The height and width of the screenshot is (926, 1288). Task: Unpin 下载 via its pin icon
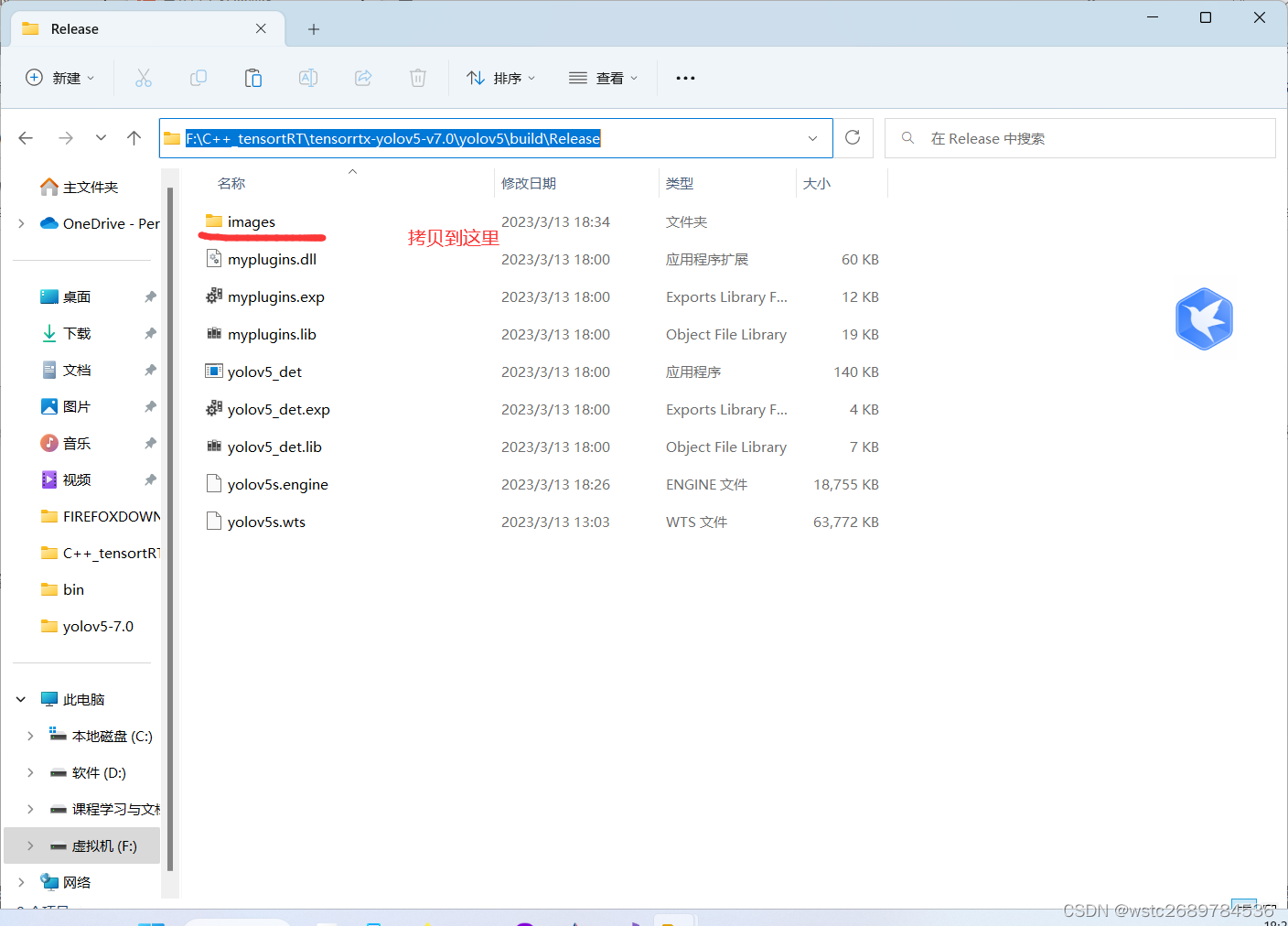(x=150, y=333)
